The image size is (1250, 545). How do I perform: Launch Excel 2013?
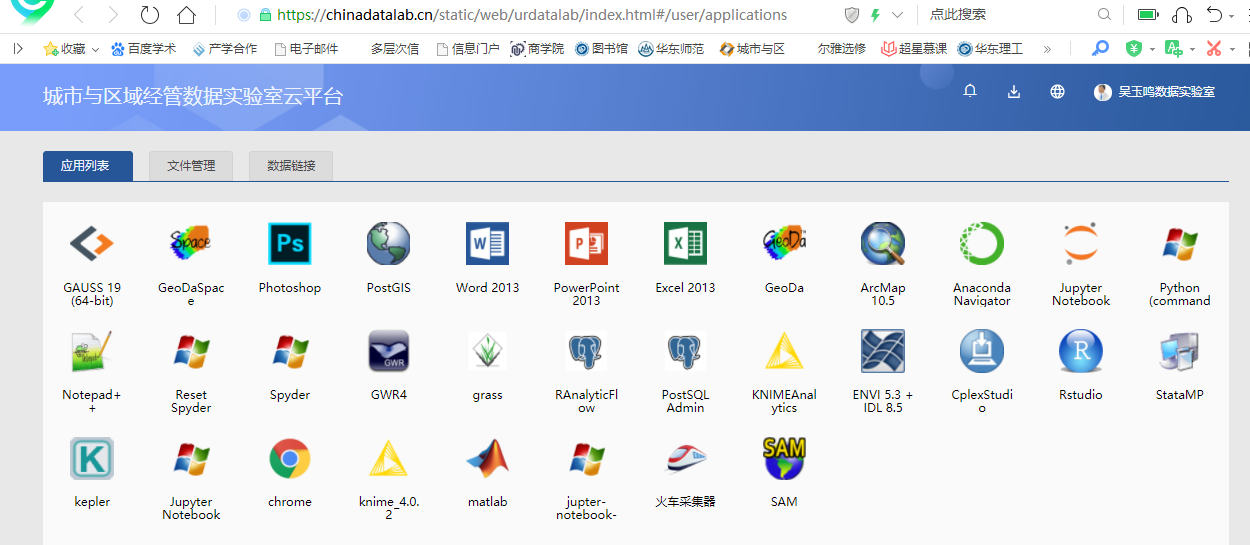[x=685, y=243]
